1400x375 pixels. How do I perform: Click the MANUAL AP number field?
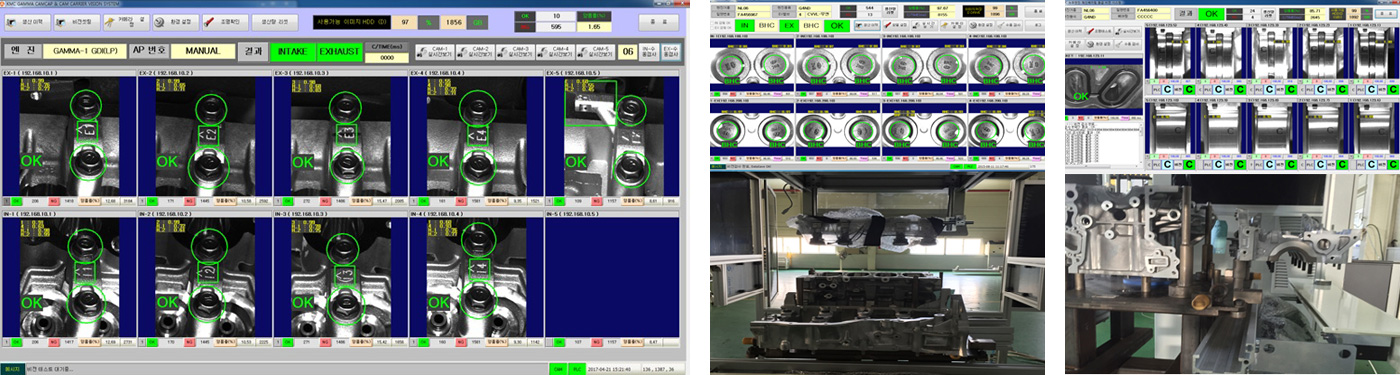pyautogui.click(x=203, y=51)
